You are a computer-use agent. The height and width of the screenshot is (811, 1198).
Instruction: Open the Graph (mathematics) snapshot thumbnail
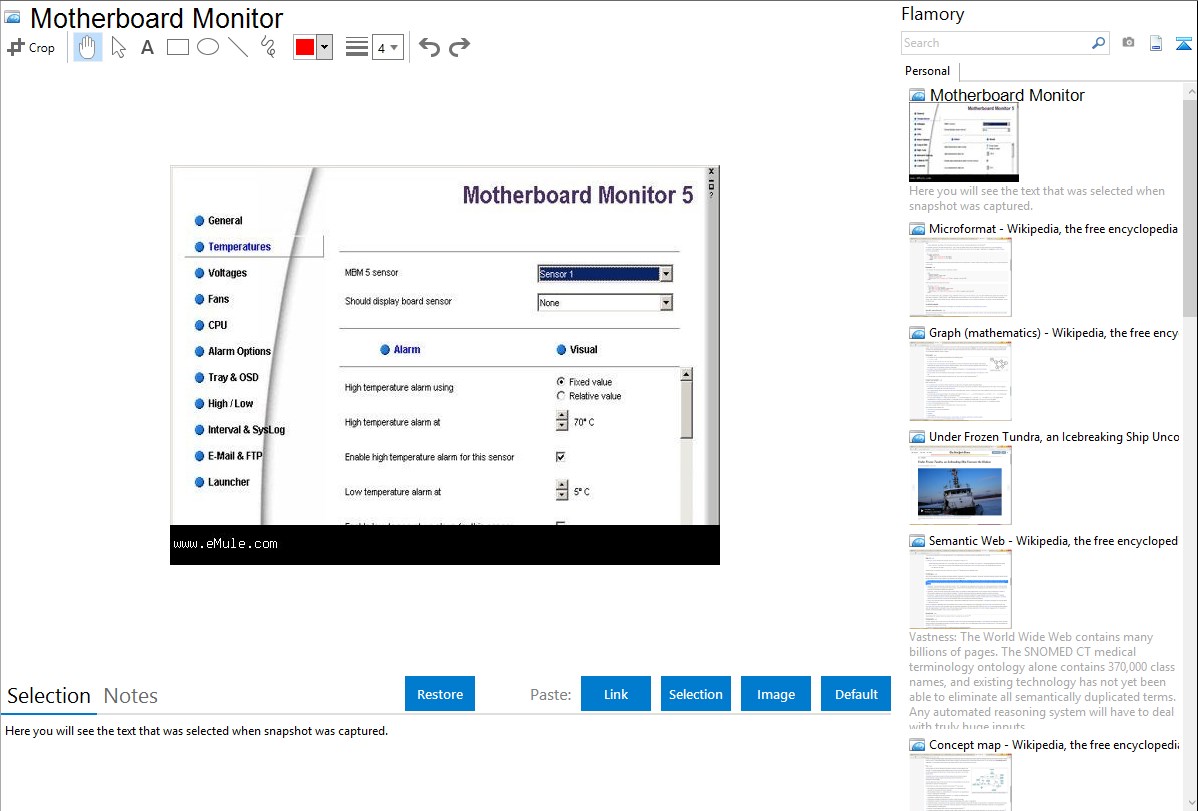point(960,381)
